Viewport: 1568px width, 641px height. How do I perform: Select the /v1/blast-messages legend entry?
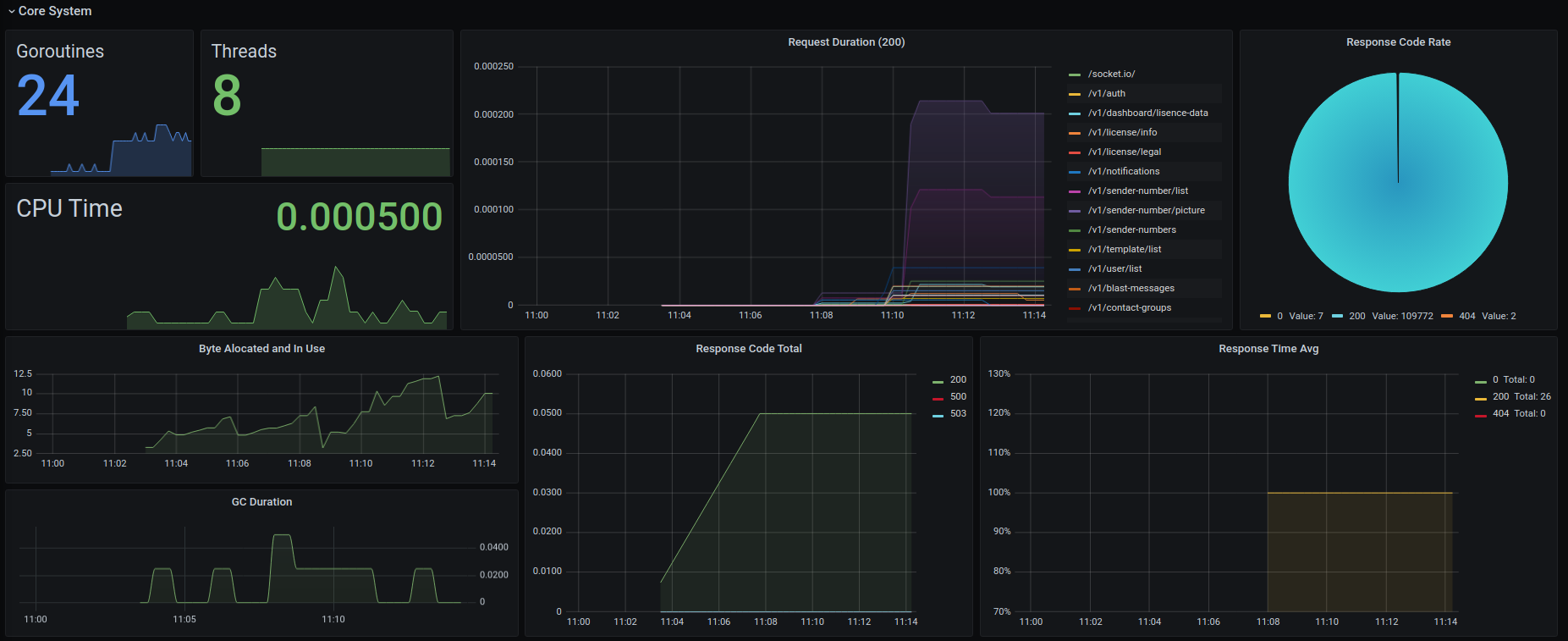1131,289
